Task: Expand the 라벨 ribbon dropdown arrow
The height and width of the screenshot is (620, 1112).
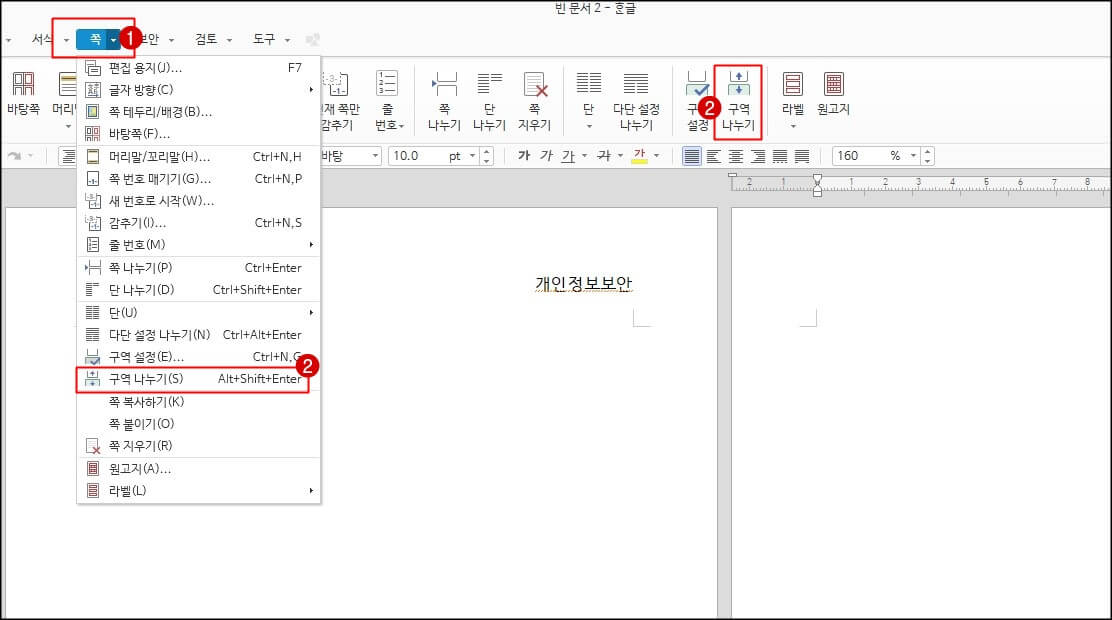Action: 793,126
